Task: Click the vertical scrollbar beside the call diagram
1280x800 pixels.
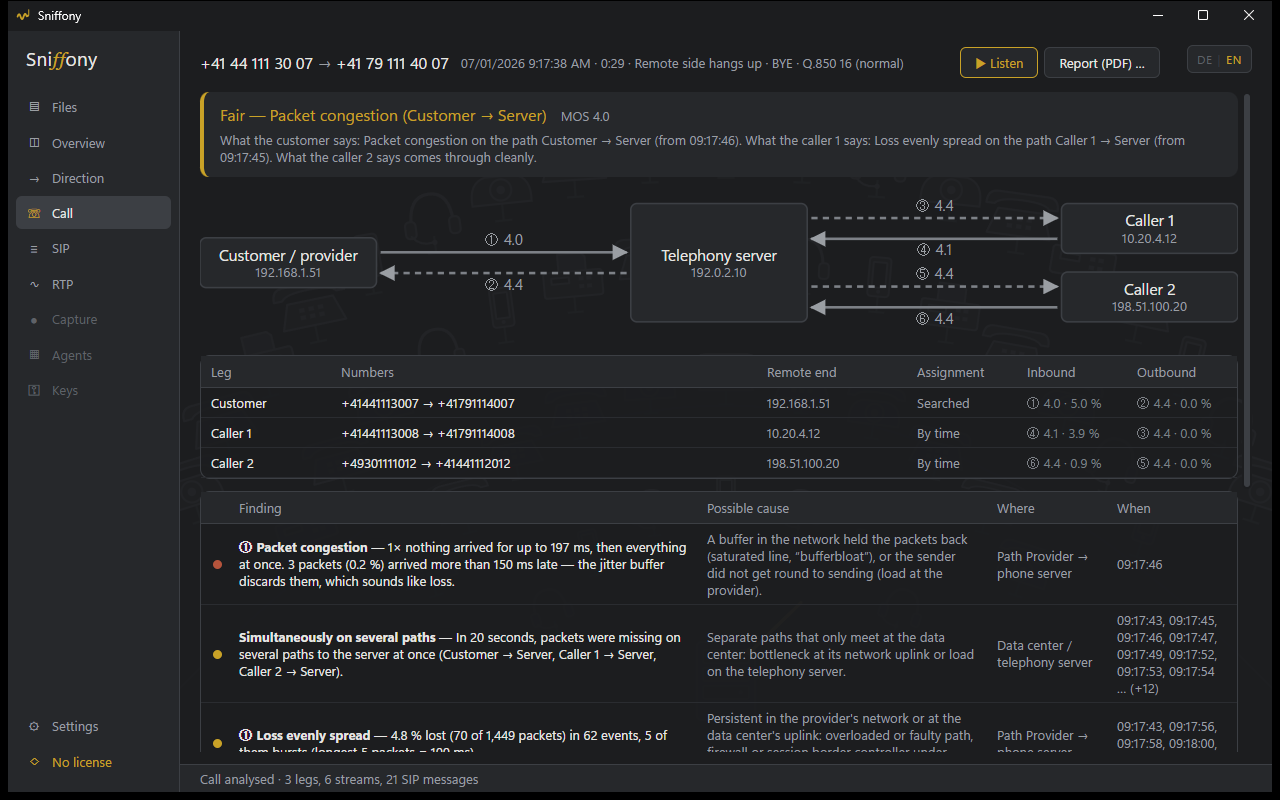Action: tap(1246, 290)
